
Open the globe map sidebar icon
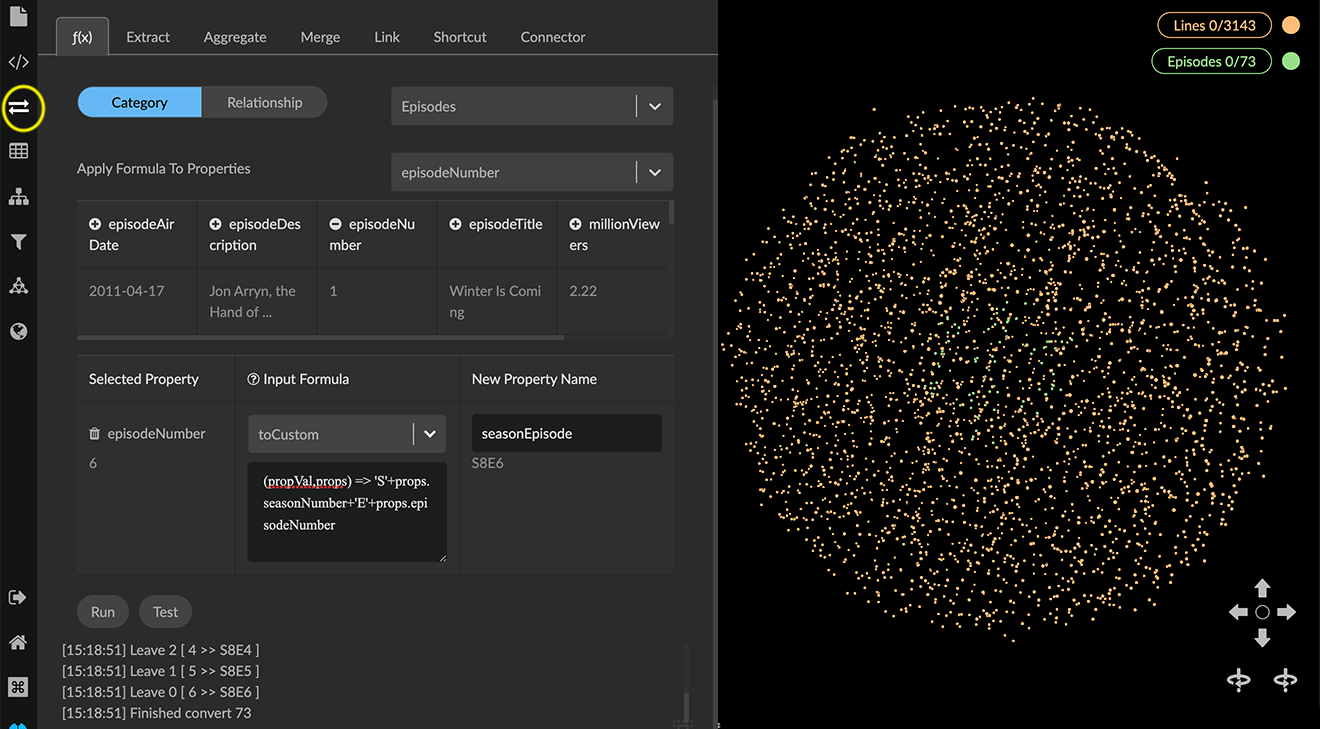(18, 331)
